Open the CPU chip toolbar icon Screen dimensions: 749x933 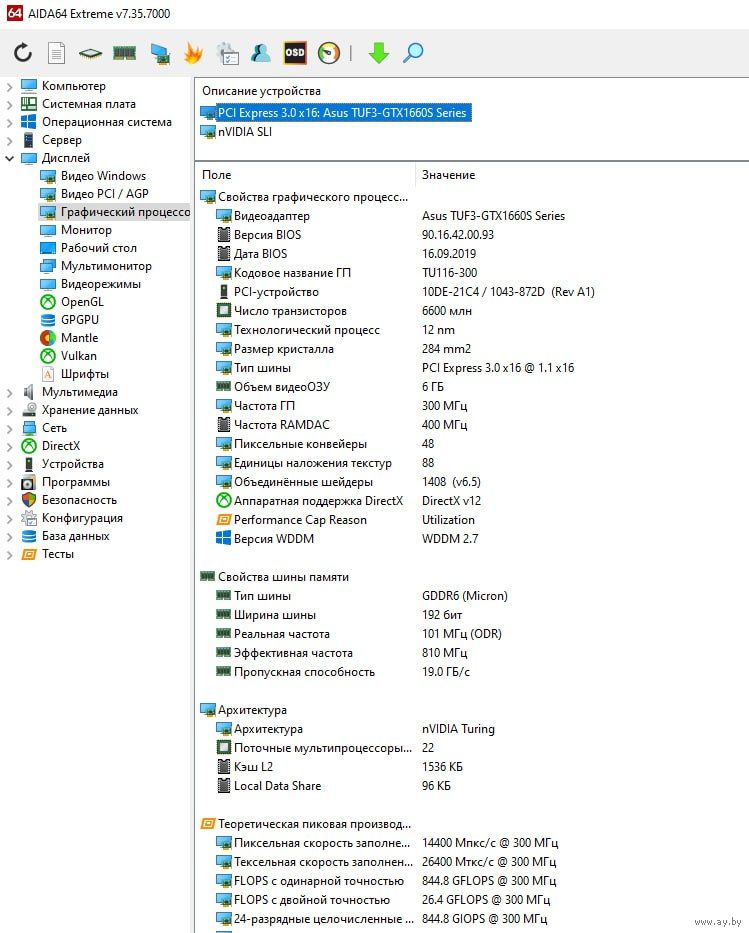tap(90, 53)
